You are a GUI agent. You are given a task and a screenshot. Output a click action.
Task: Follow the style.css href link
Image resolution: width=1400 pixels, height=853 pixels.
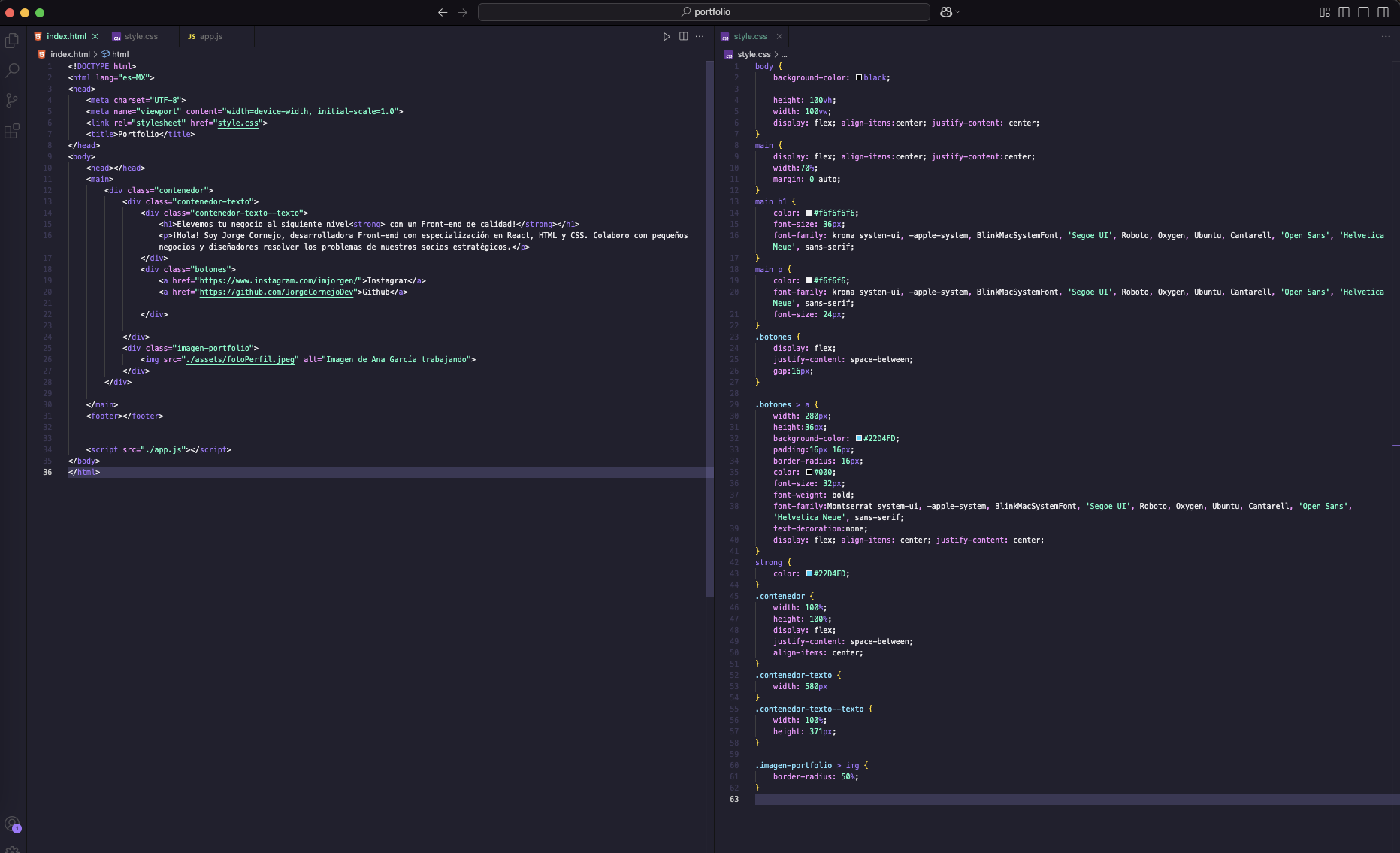[238, 123]
